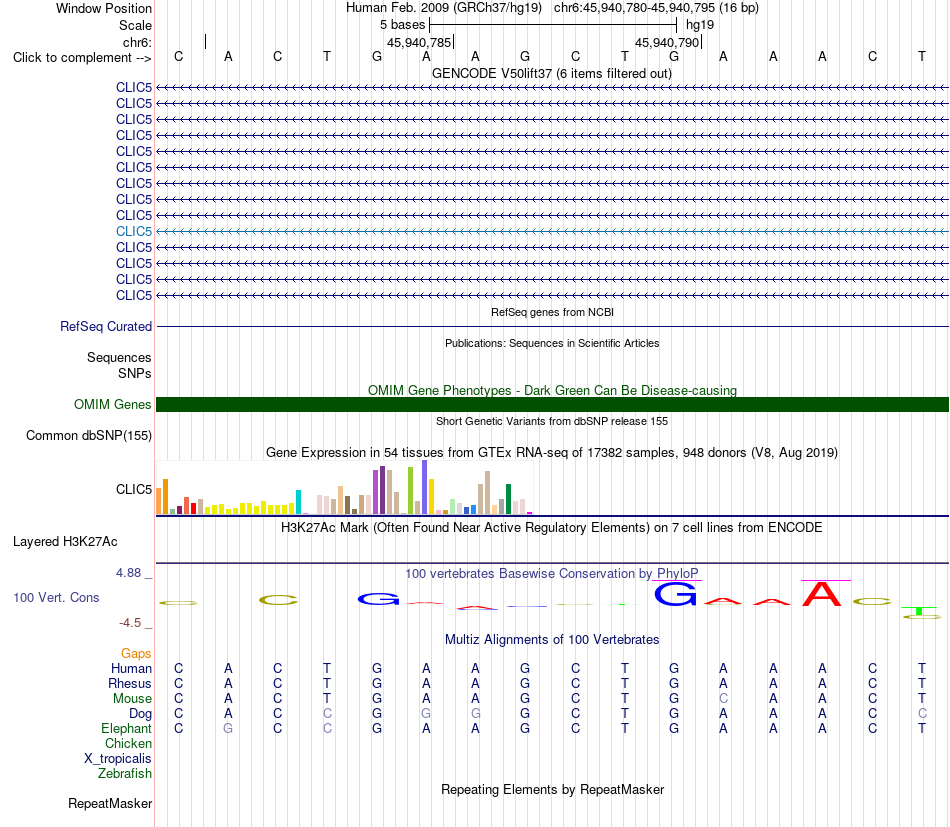Click the light-blue CLIC5 transcript intron line
This screenshot has width=950, height=827.
pyautogui.click(x=553, y=231)
